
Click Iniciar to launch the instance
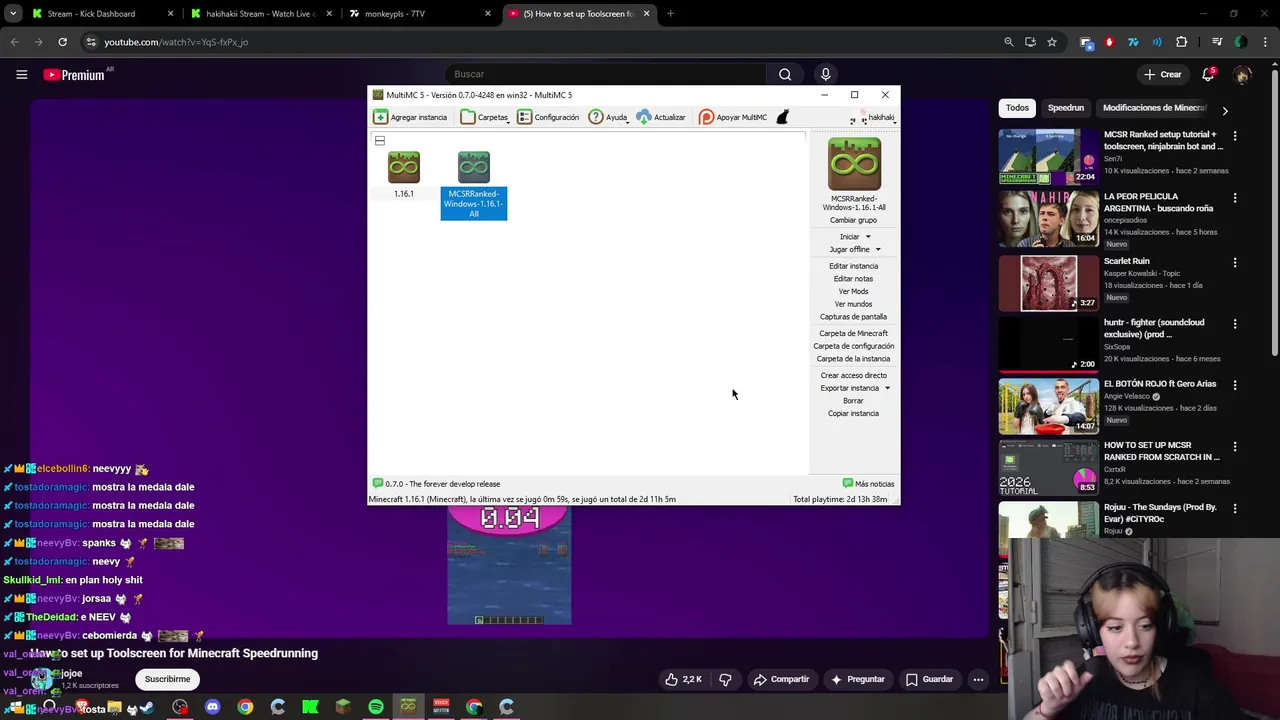pos(849,237)
